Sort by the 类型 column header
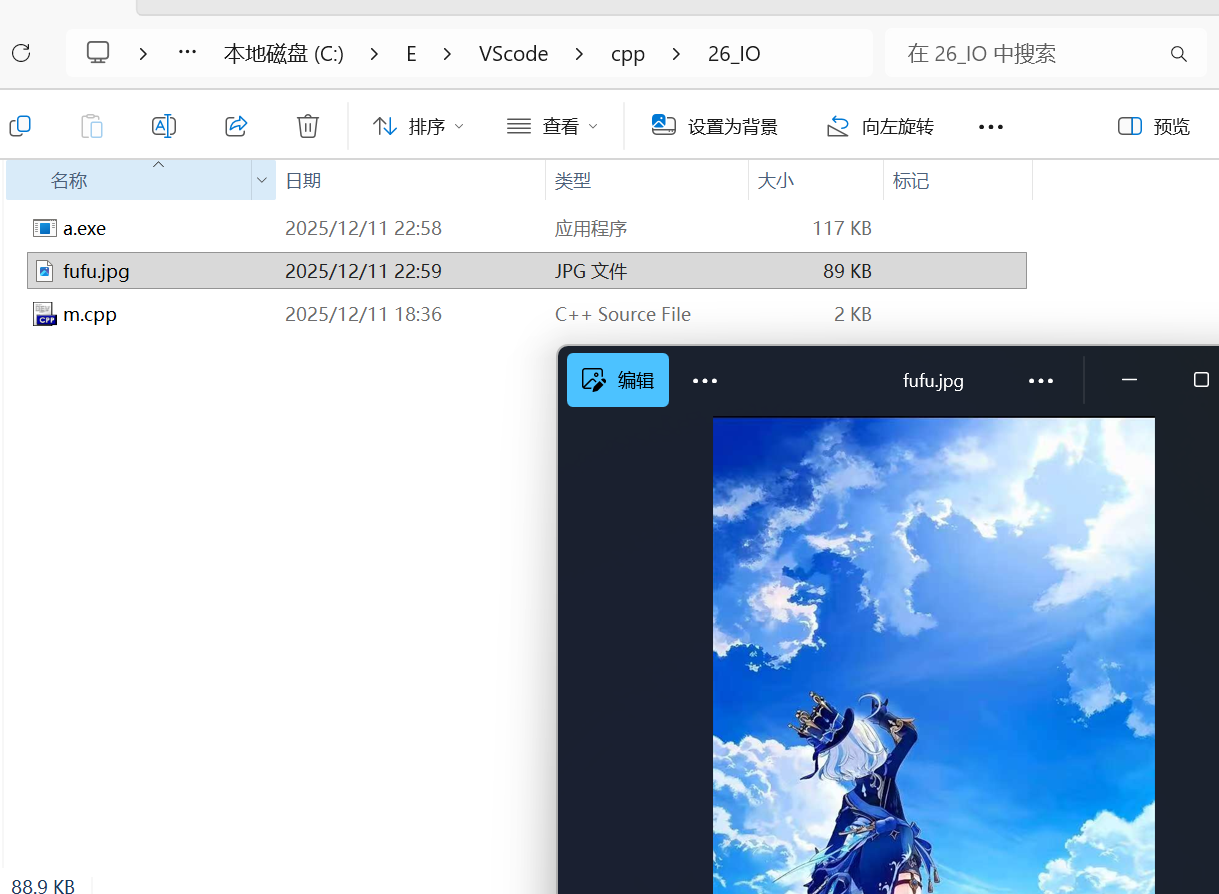The image size is (1219, 894). click(573, 180)
